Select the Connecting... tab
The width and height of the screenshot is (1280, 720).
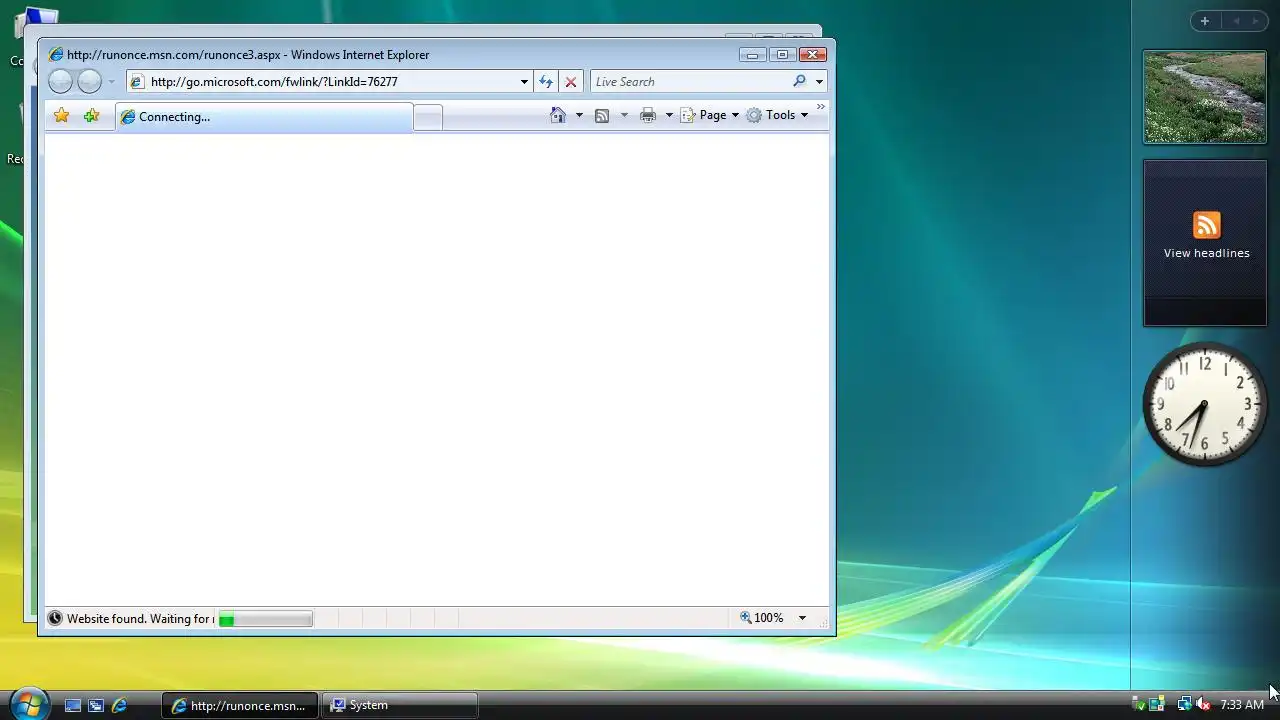pos(263,117)
